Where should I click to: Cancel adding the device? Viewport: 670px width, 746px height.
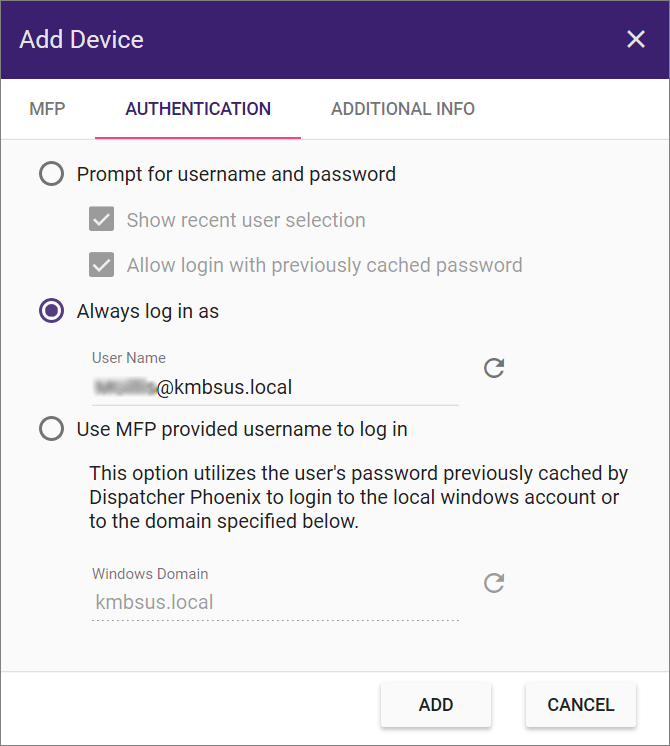coord(580,705)
